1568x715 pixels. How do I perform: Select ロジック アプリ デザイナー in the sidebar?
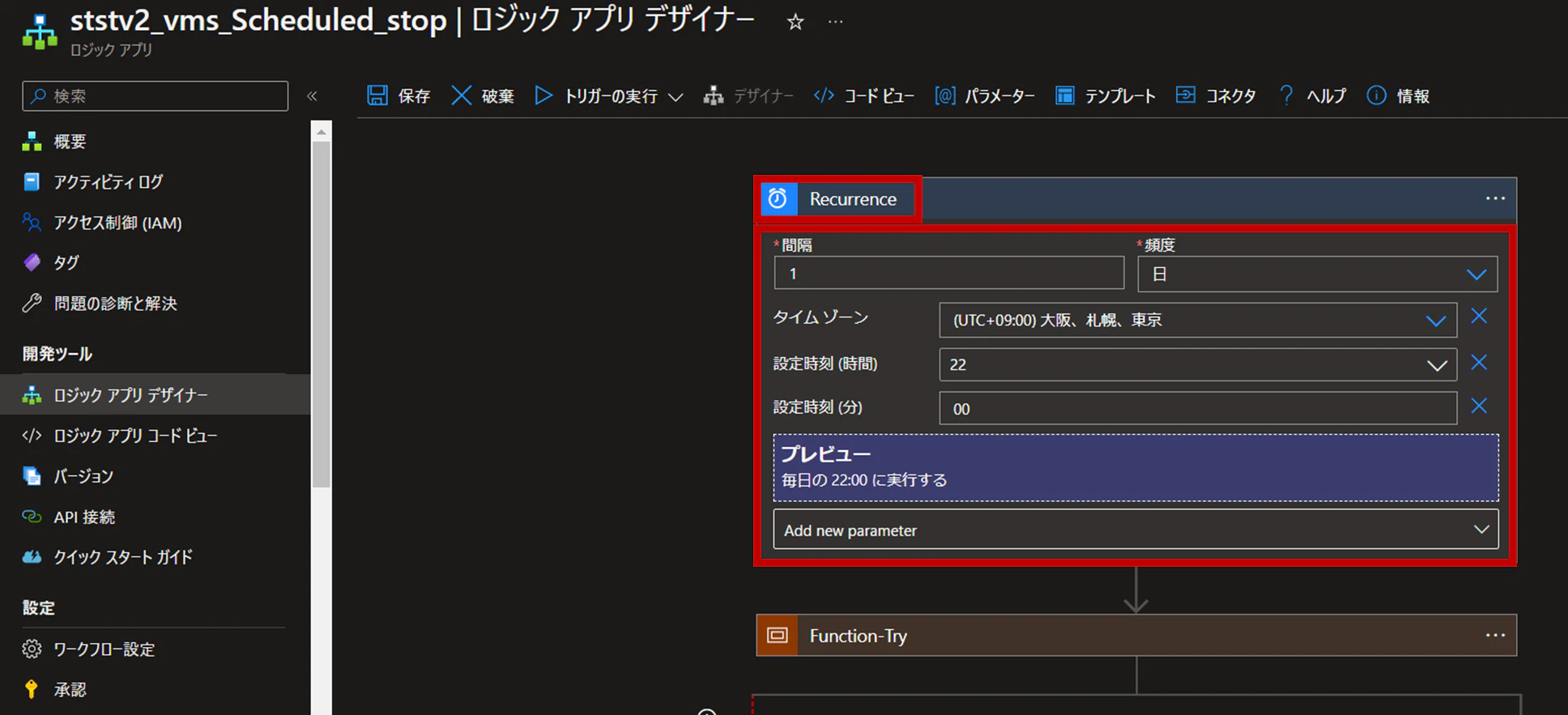pos(156,395)
